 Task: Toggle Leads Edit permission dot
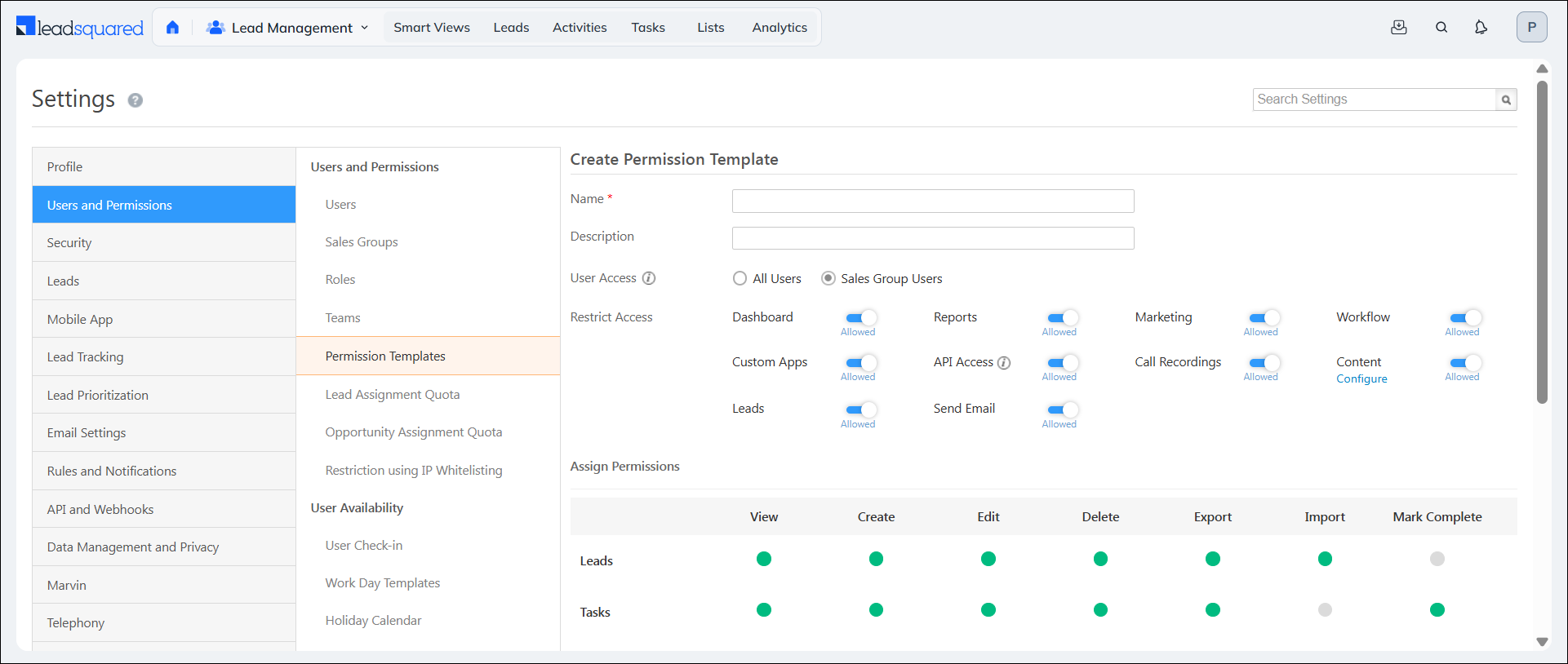coord(988,559)
